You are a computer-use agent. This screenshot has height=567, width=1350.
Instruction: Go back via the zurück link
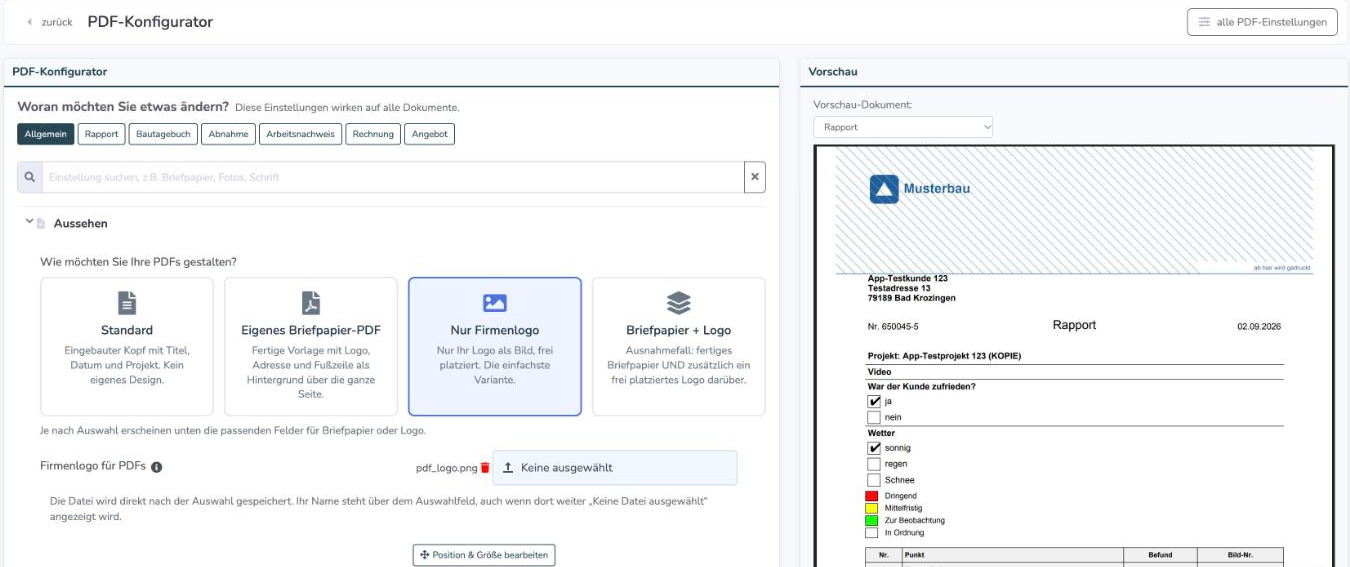[49, 22]
